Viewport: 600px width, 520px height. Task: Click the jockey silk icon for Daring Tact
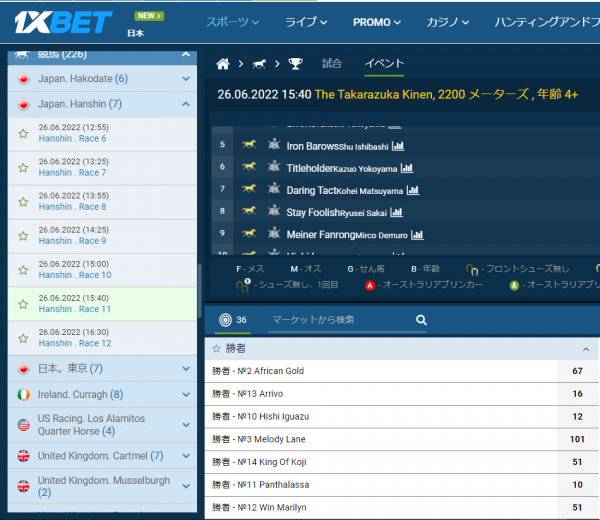274,189
